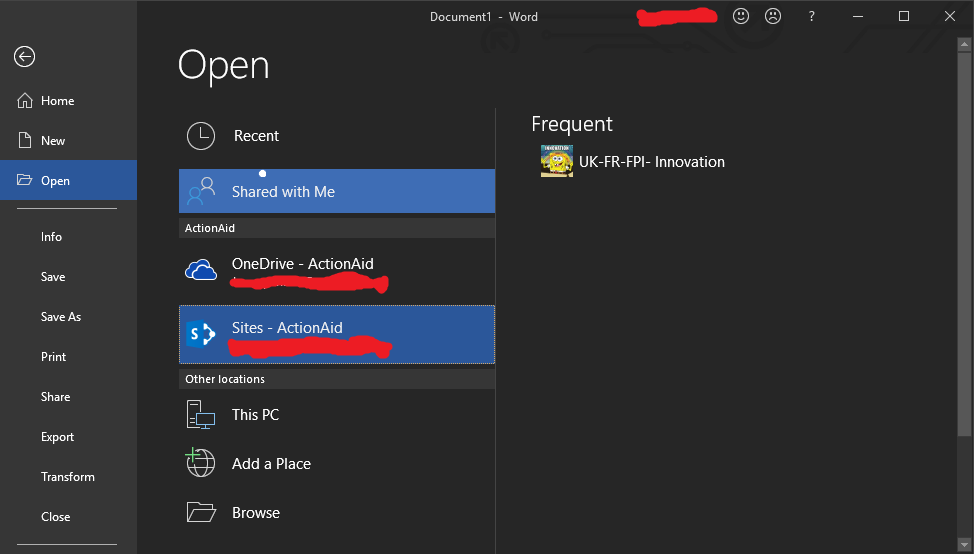This screenshot has height=554, width=974.
Task: Click the vertical scrollbar thumb
Action: click(x=964, y=243)
